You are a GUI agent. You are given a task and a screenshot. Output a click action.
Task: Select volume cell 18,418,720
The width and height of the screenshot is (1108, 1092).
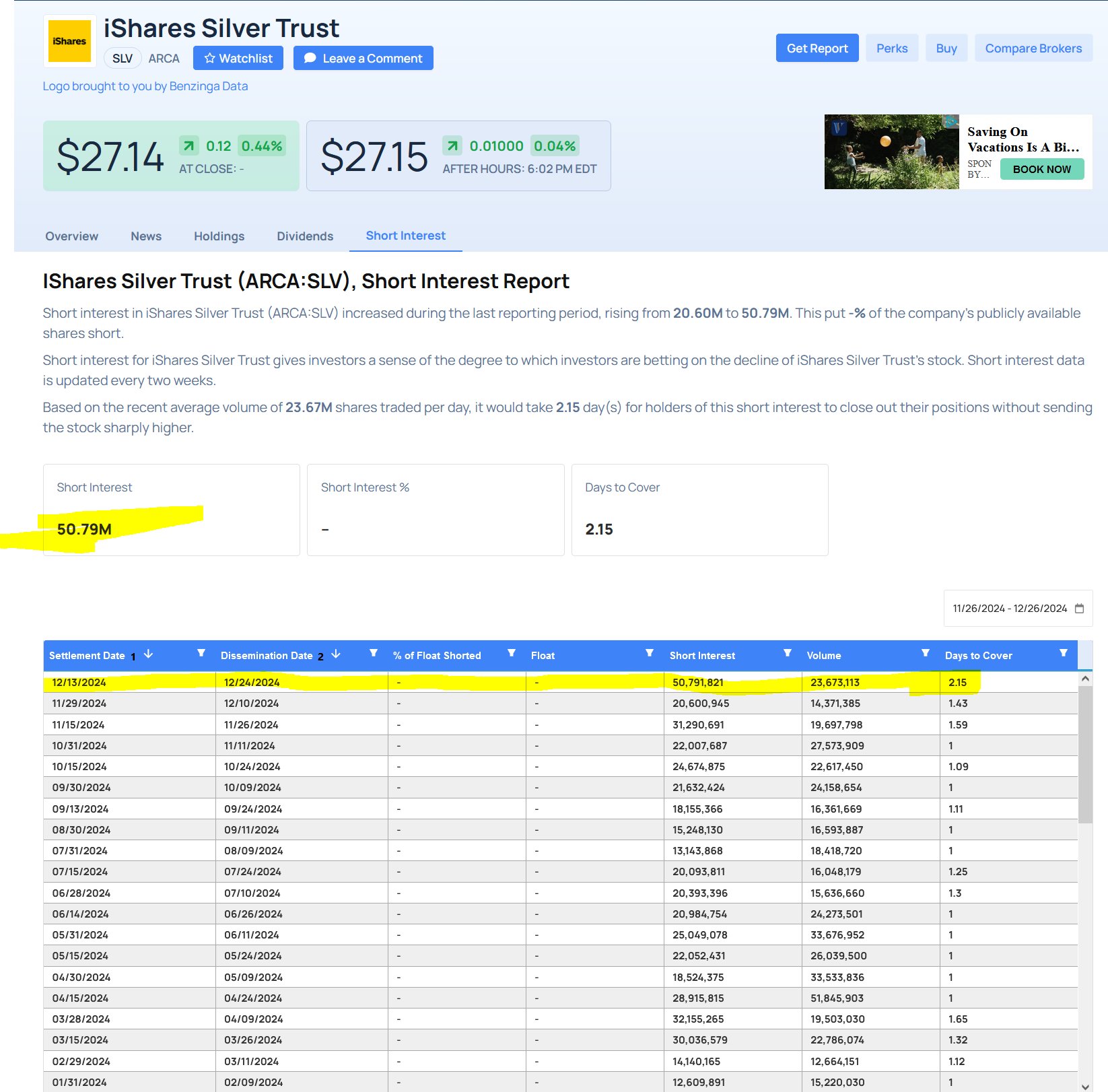[x=871, y=850]
